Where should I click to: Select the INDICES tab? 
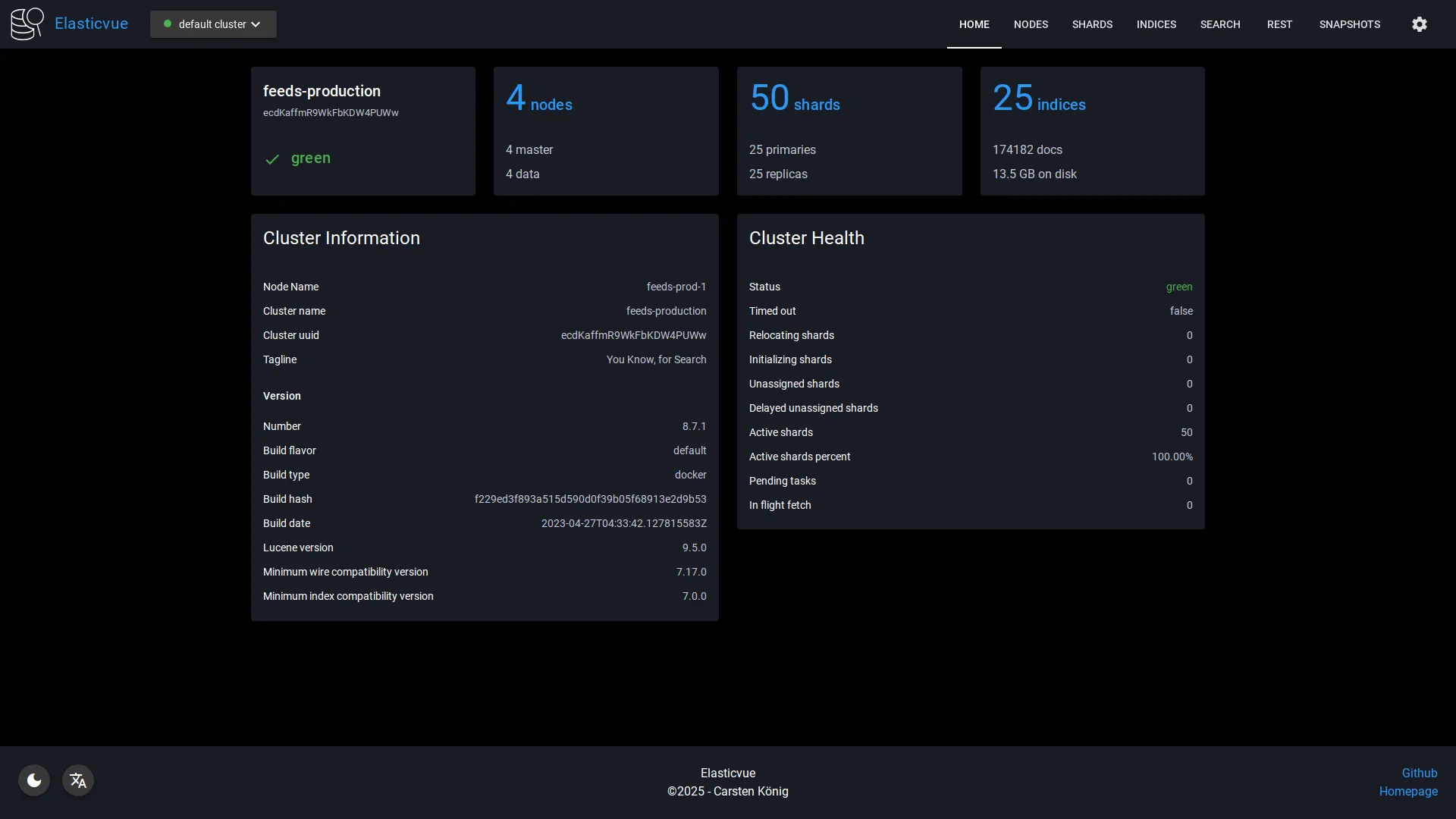(x=1156, y=24)
